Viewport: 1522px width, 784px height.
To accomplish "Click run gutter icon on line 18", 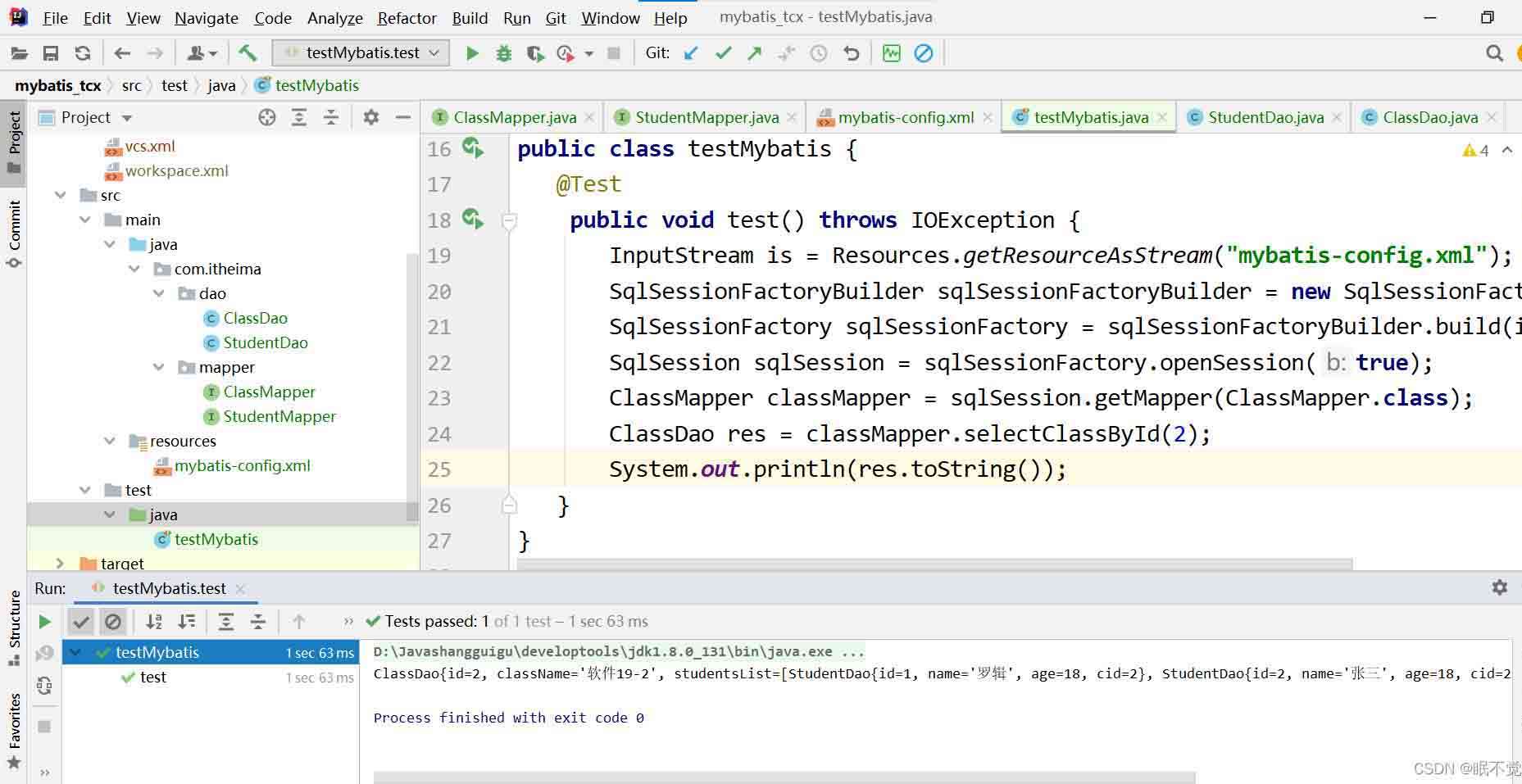I will click(474, 220).
